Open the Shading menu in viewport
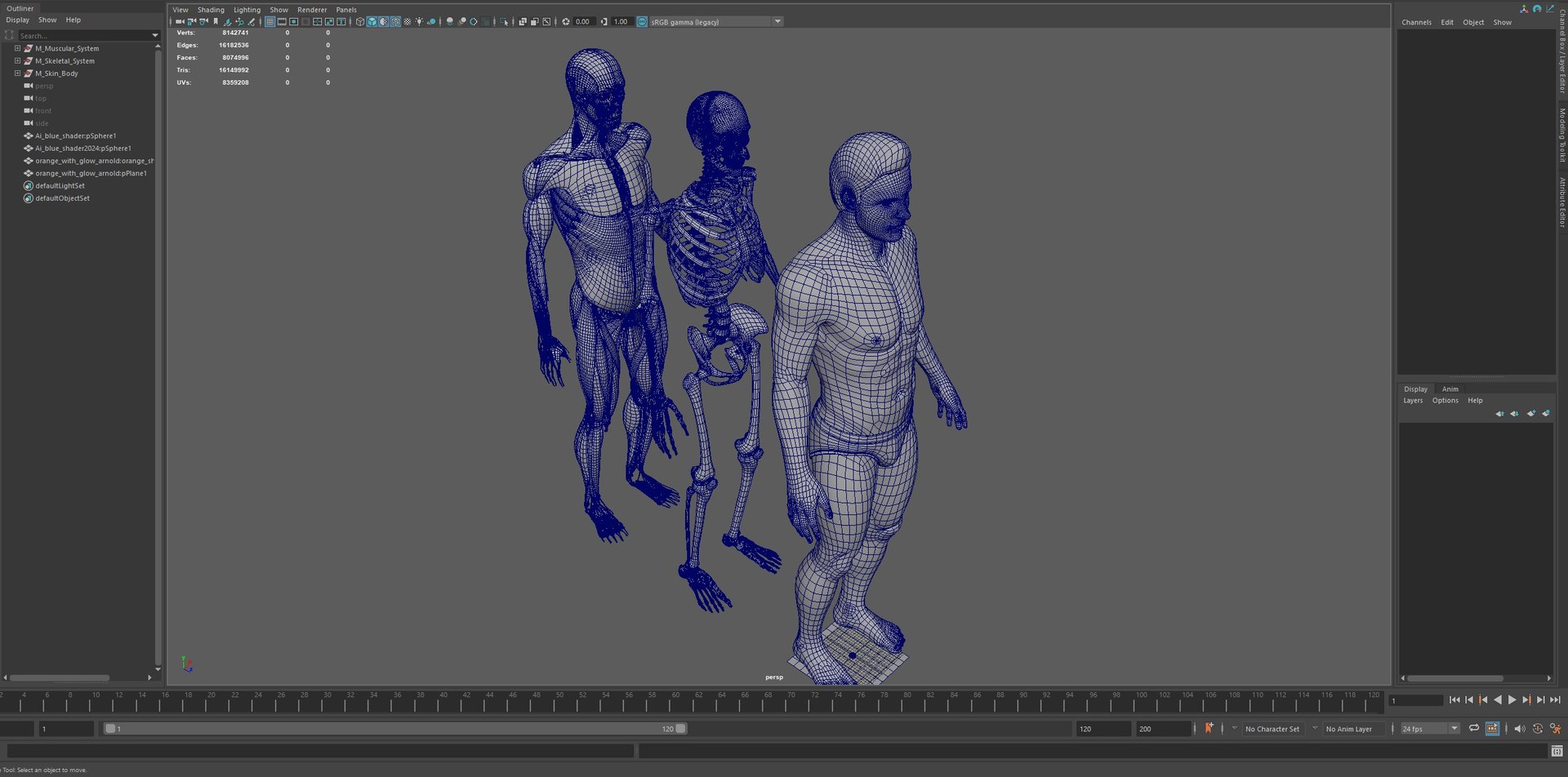Screen dimensions: 1568x777 211,10
